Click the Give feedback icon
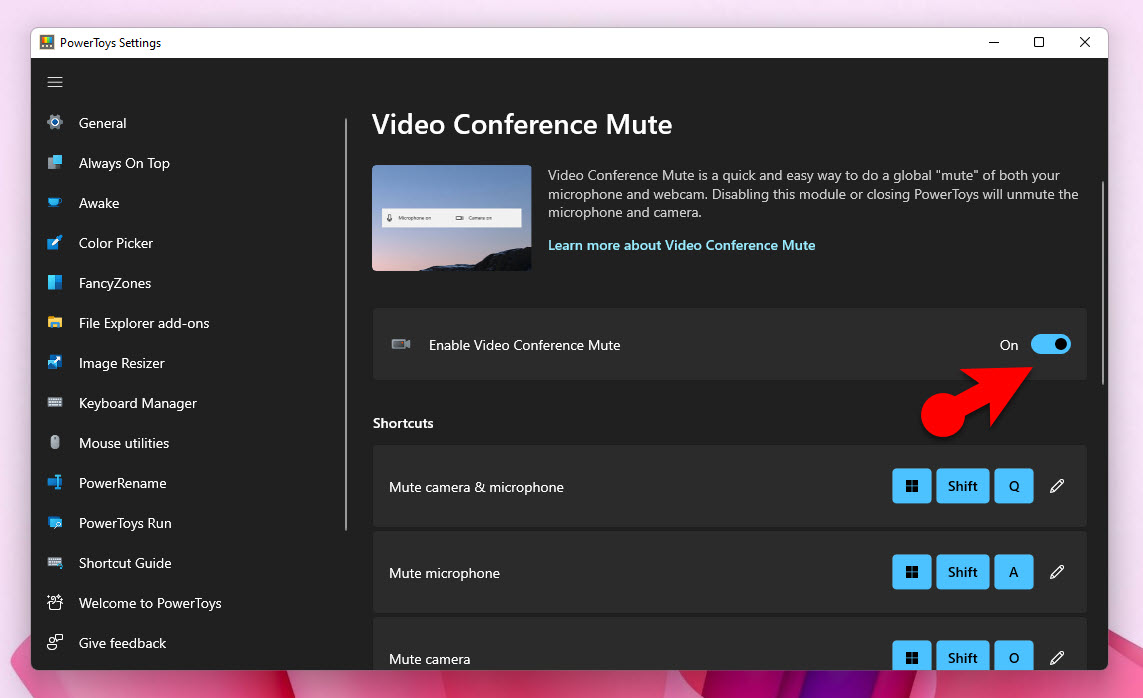This screenshot has height=698, width=1143. coord(55,643)
